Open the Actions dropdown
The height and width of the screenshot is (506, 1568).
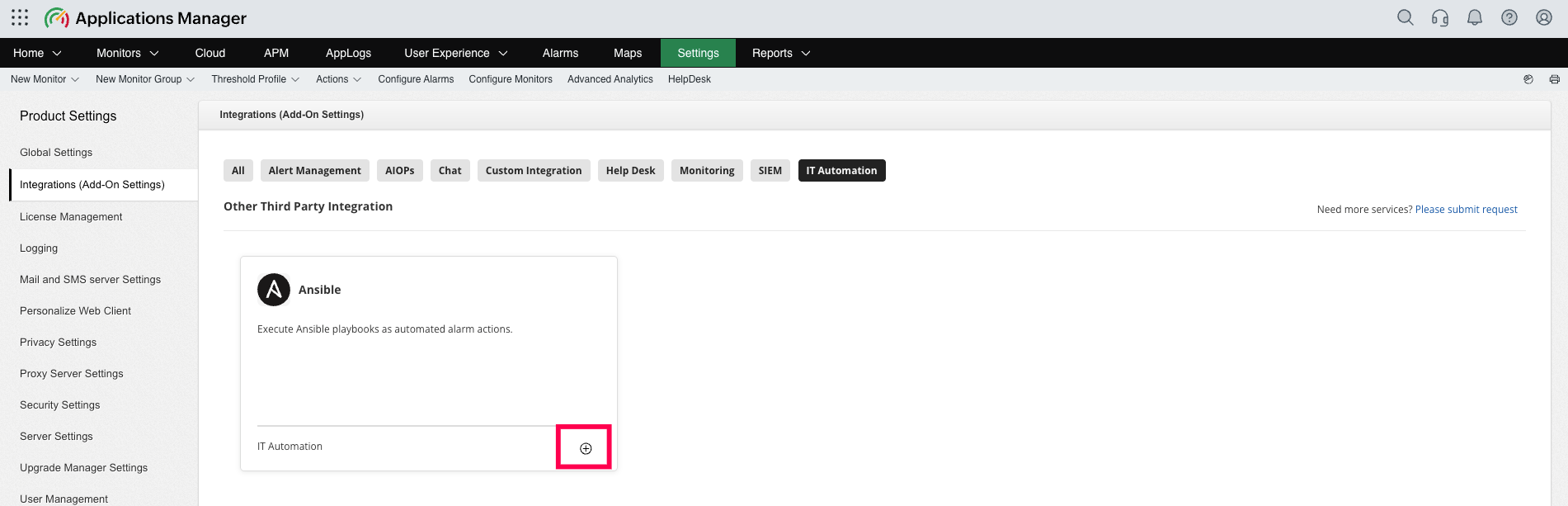click(339, 79)
